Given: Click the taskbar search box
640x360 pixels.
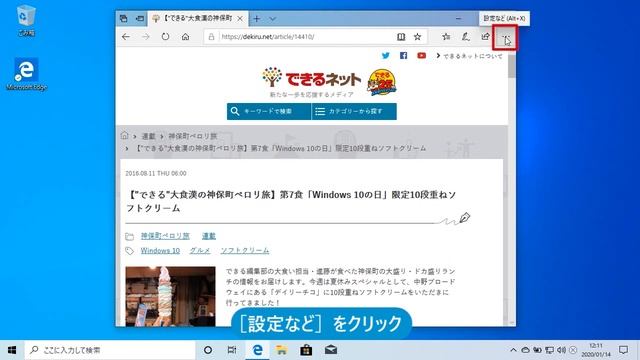Looking at the screenshot, I should 110,350.
